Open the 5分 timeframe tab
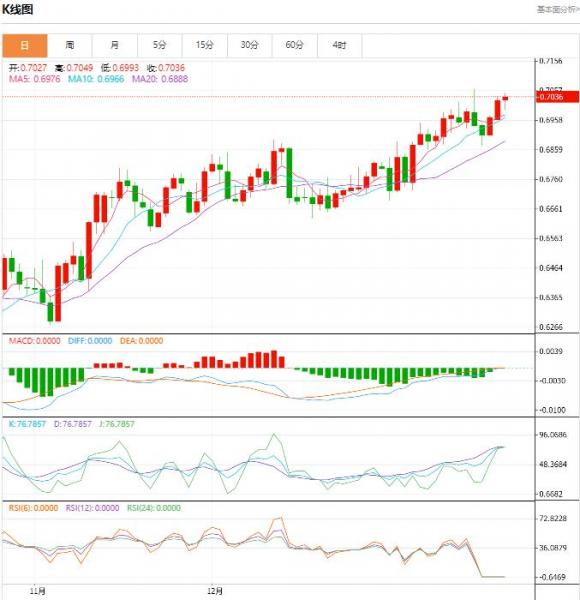Viewport: 580px width, 600px height. point(160,46)
